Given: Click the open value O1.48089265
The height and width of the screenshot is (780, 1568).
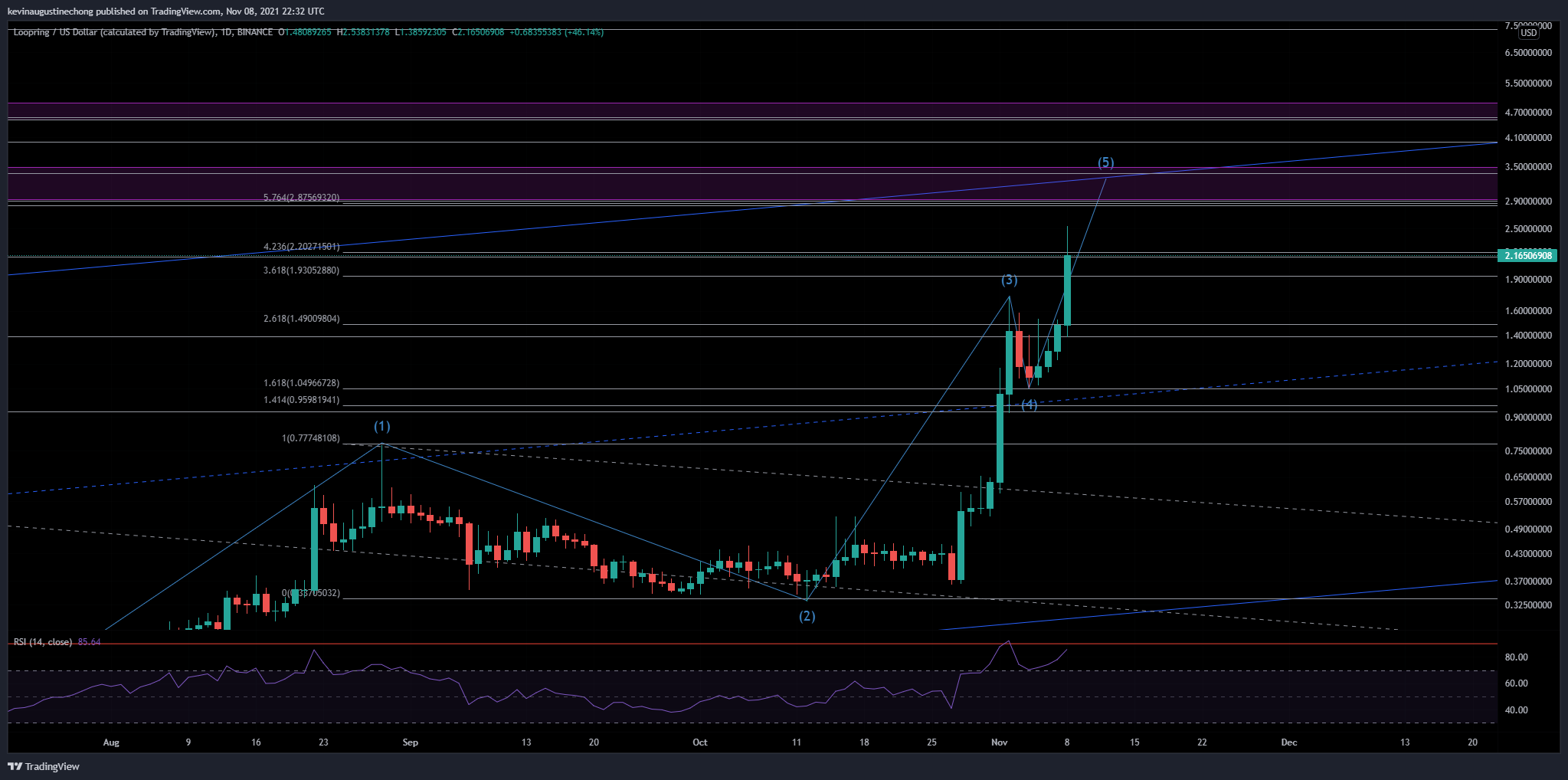Looking at the screenshot, I should click(x=305, y=32).
